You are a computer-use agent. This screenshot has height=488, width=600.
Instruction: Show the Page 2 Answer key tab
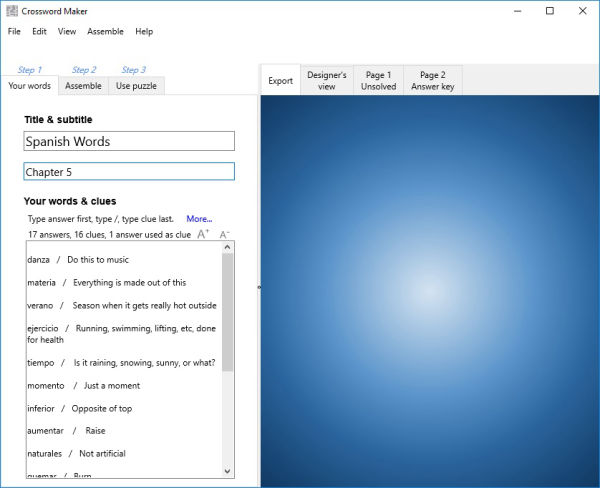[x=433, y=81]
